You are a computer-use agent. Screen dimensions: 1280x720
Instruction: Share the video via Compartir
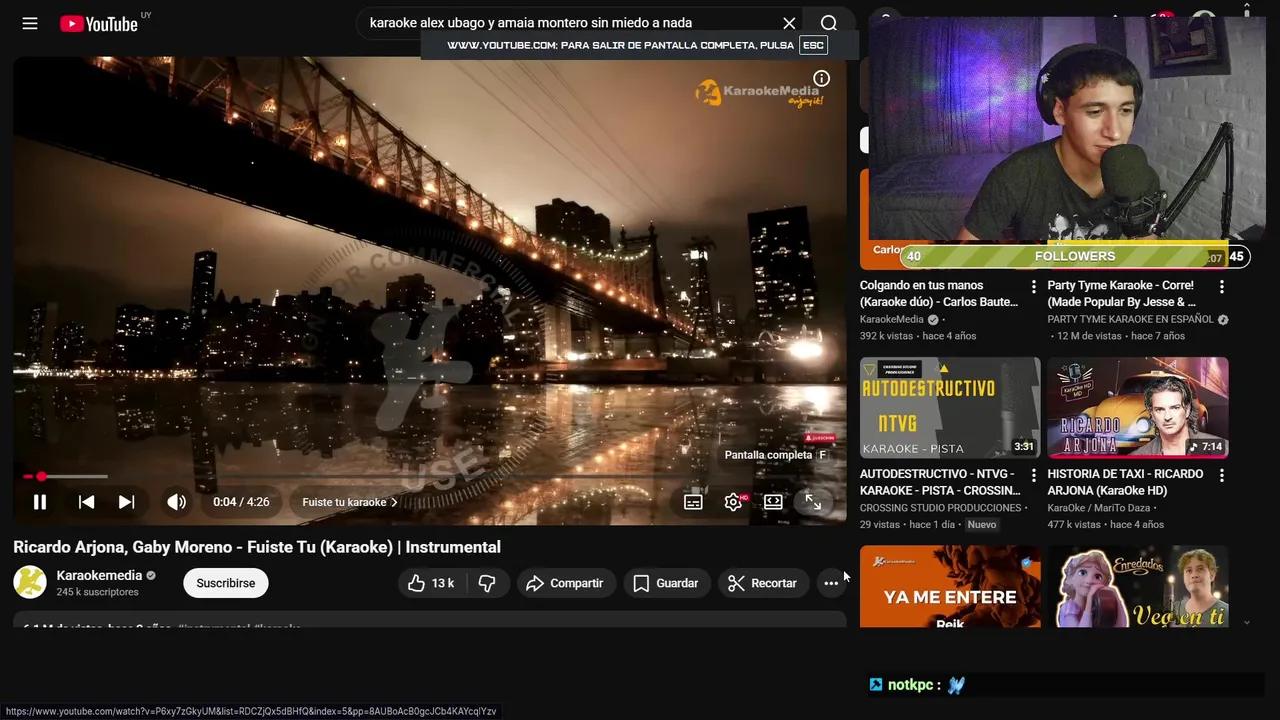565,583
